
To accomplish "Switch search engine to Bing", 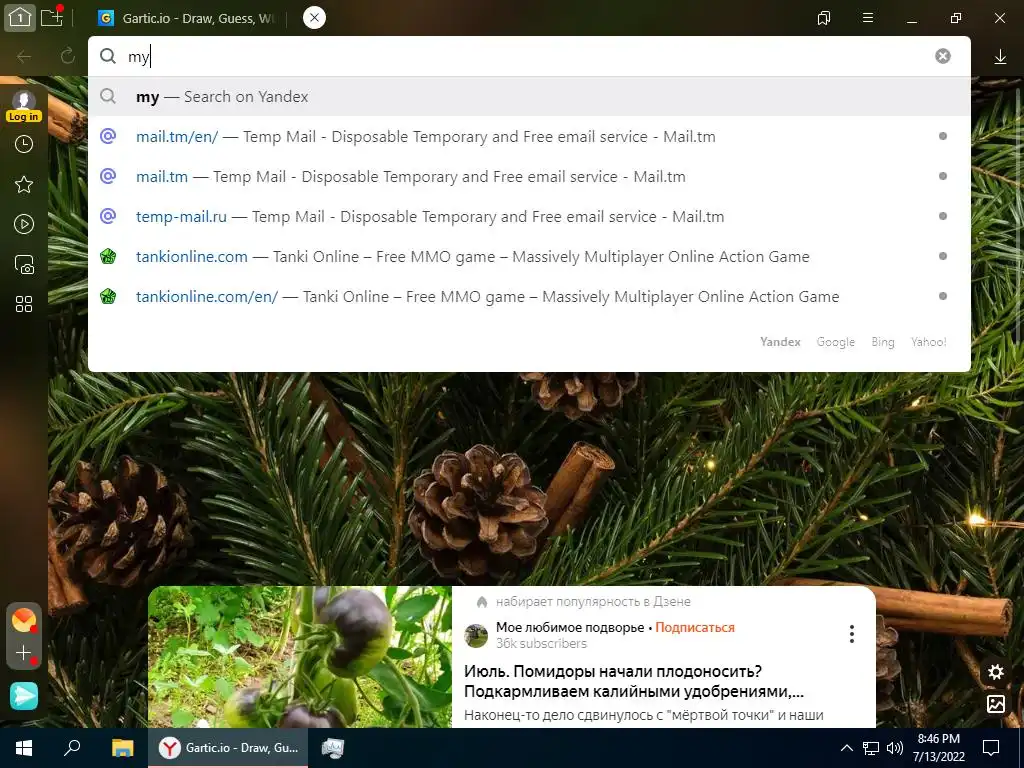I will tap(882, 342).
